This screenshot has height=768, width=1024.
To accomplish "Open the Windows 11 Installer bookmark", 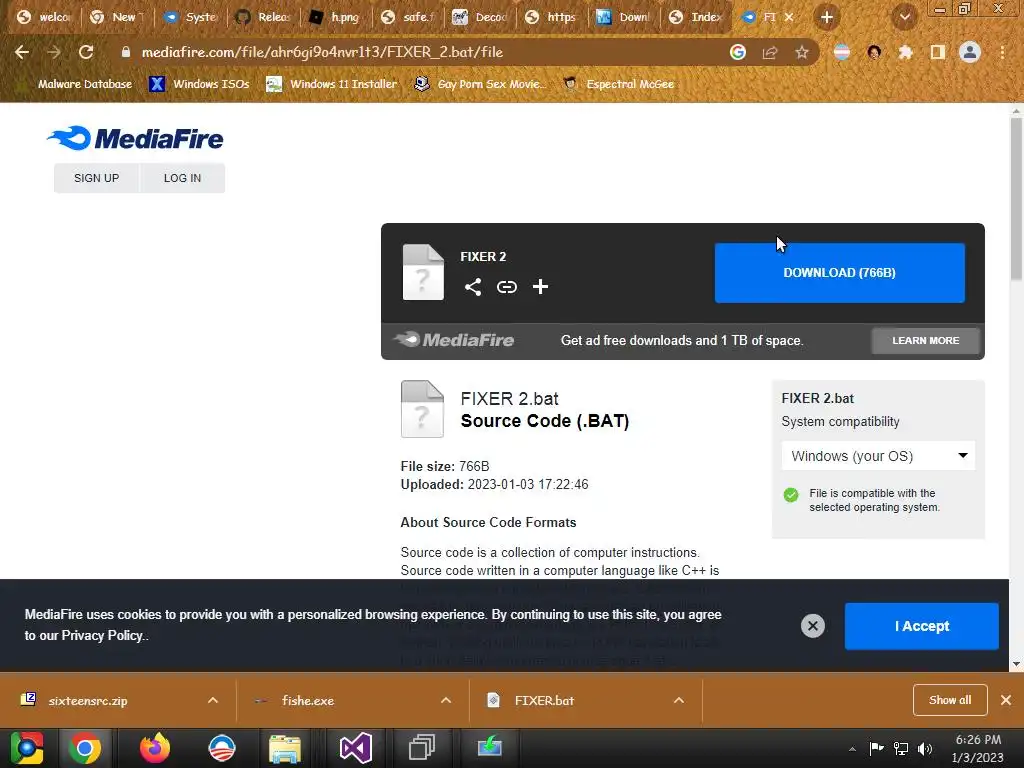I will coord(332,84).
